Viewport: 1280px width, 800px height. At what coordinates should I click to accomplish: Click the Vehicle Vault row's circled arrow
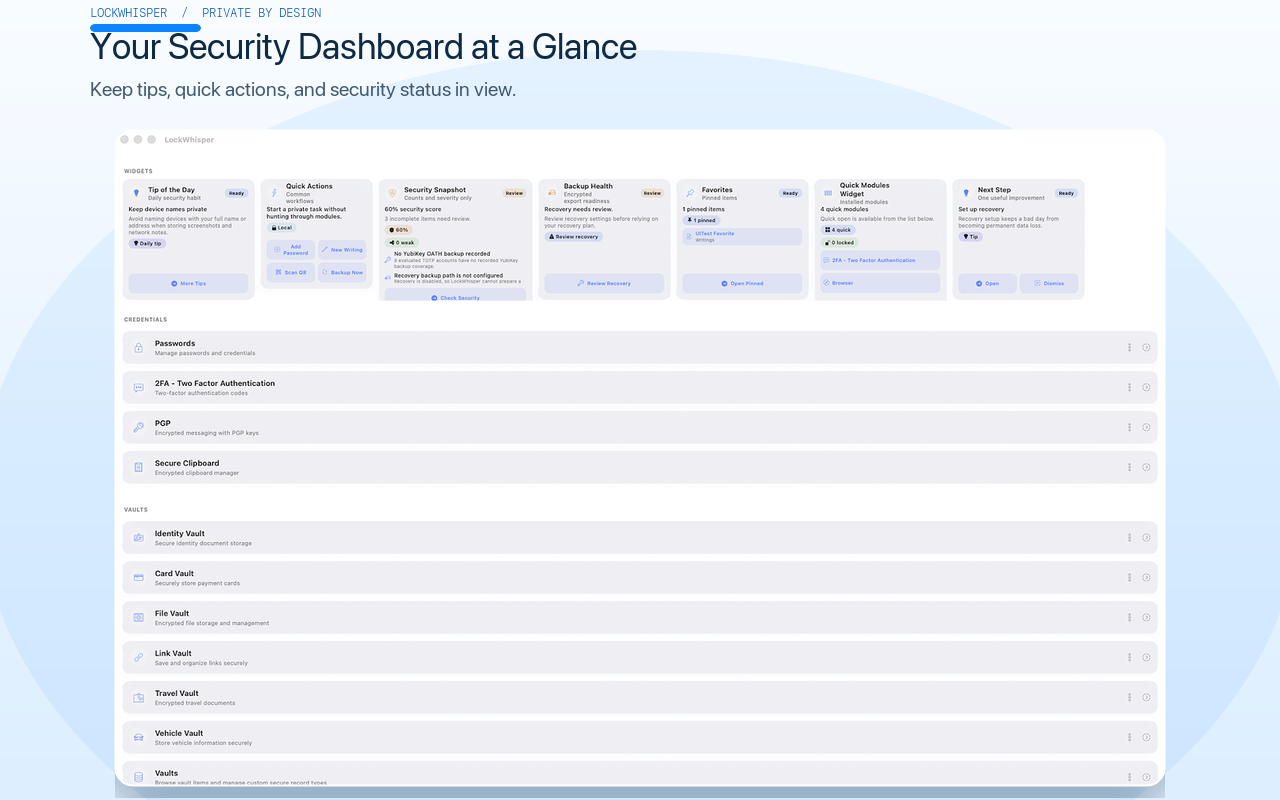coord(1146,737)
